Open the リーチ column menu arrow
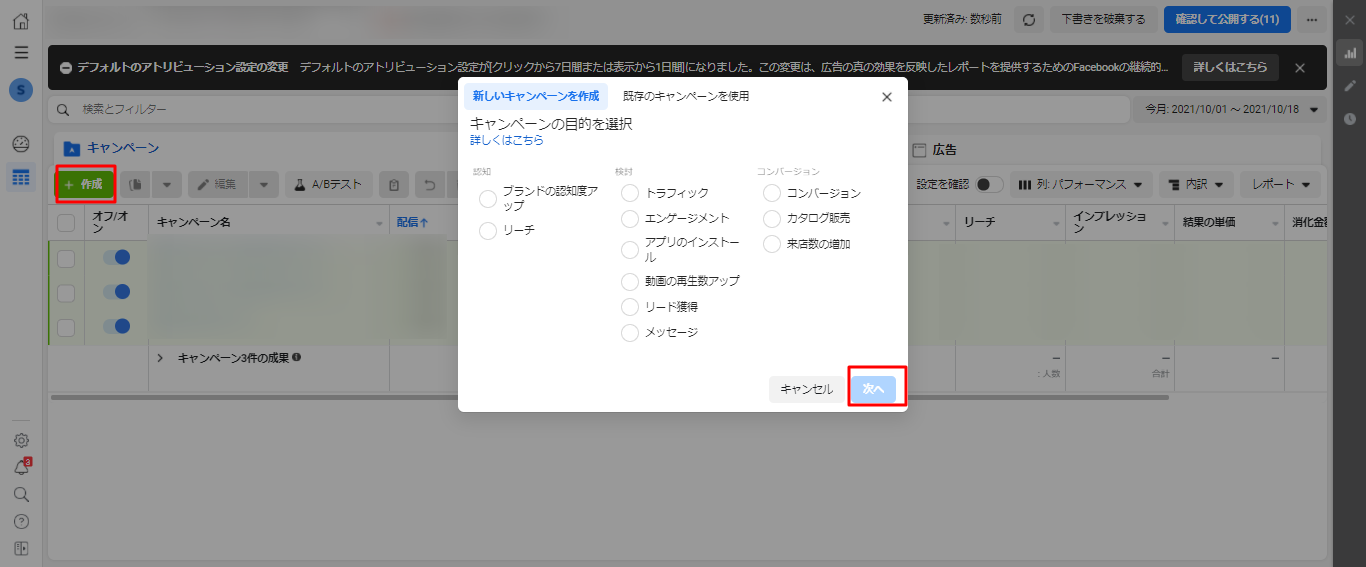This screenshot has height=567, width=1366. tap(1055, 222)
